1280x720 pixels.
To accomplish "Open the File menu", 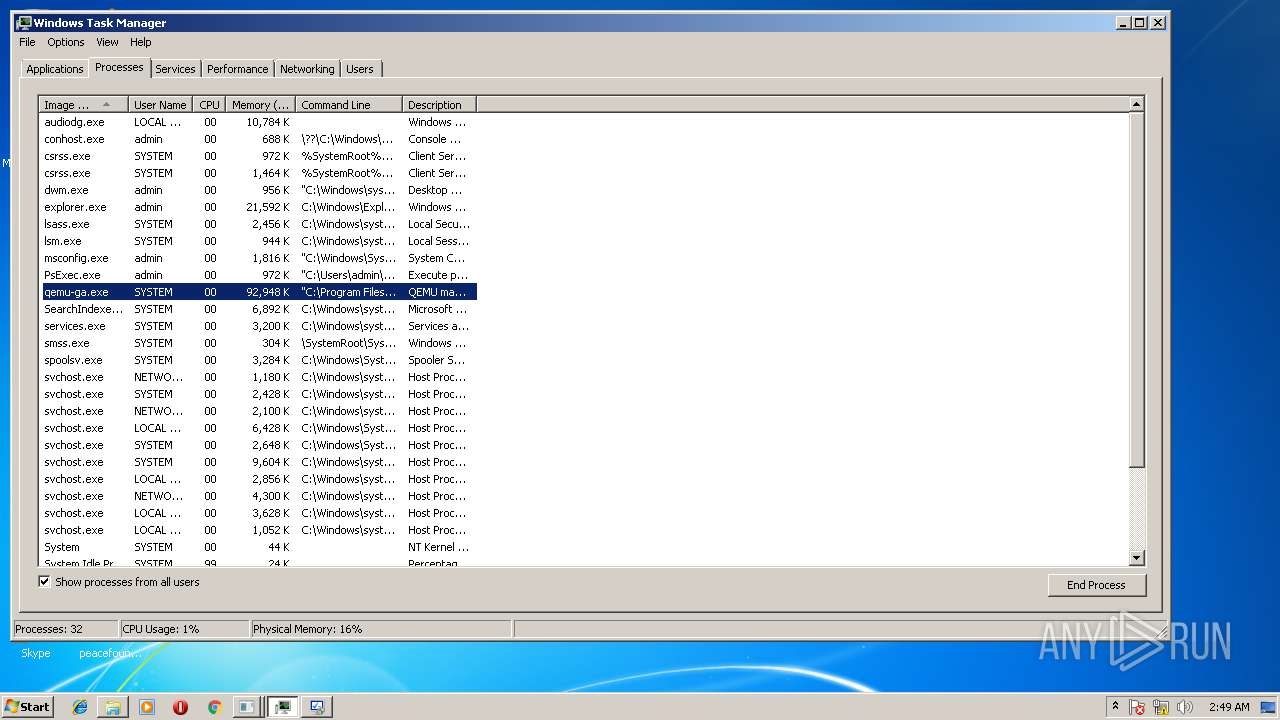I will 27,42.
